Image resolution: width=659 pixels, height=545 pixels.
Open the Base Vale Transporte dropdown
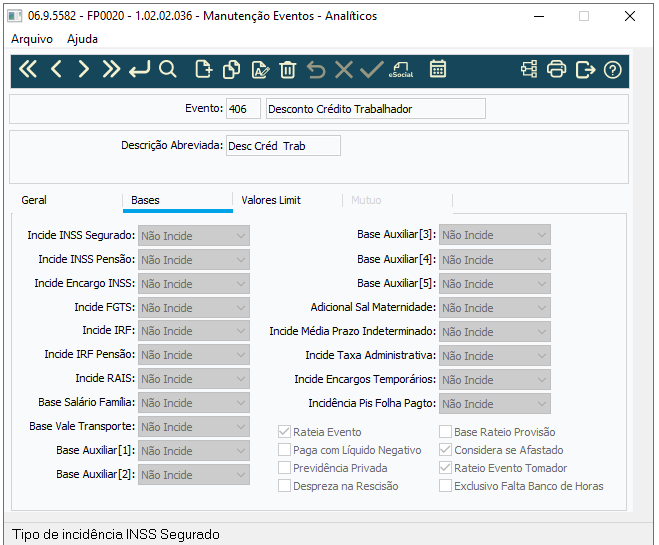(194, 427)
